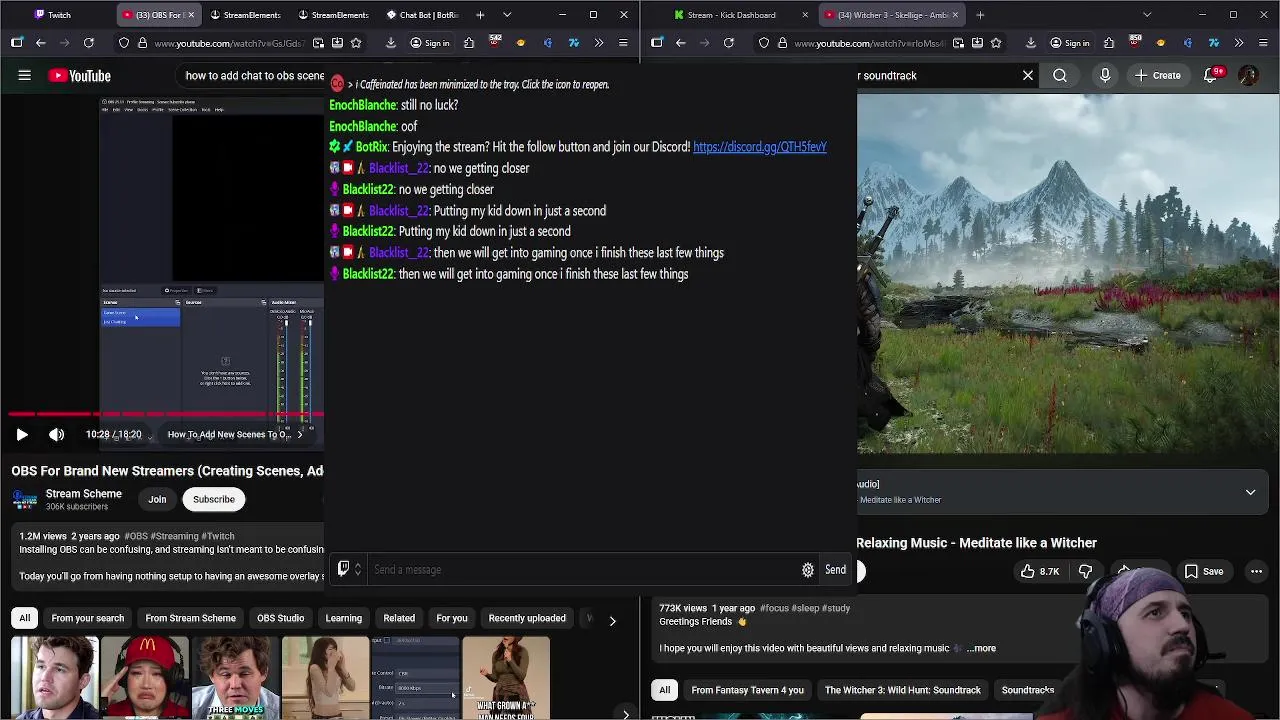Open the 'THREE MOVES' short thumbnail
The width and height of the screenshot is (1280, 720).
(235, 678)
